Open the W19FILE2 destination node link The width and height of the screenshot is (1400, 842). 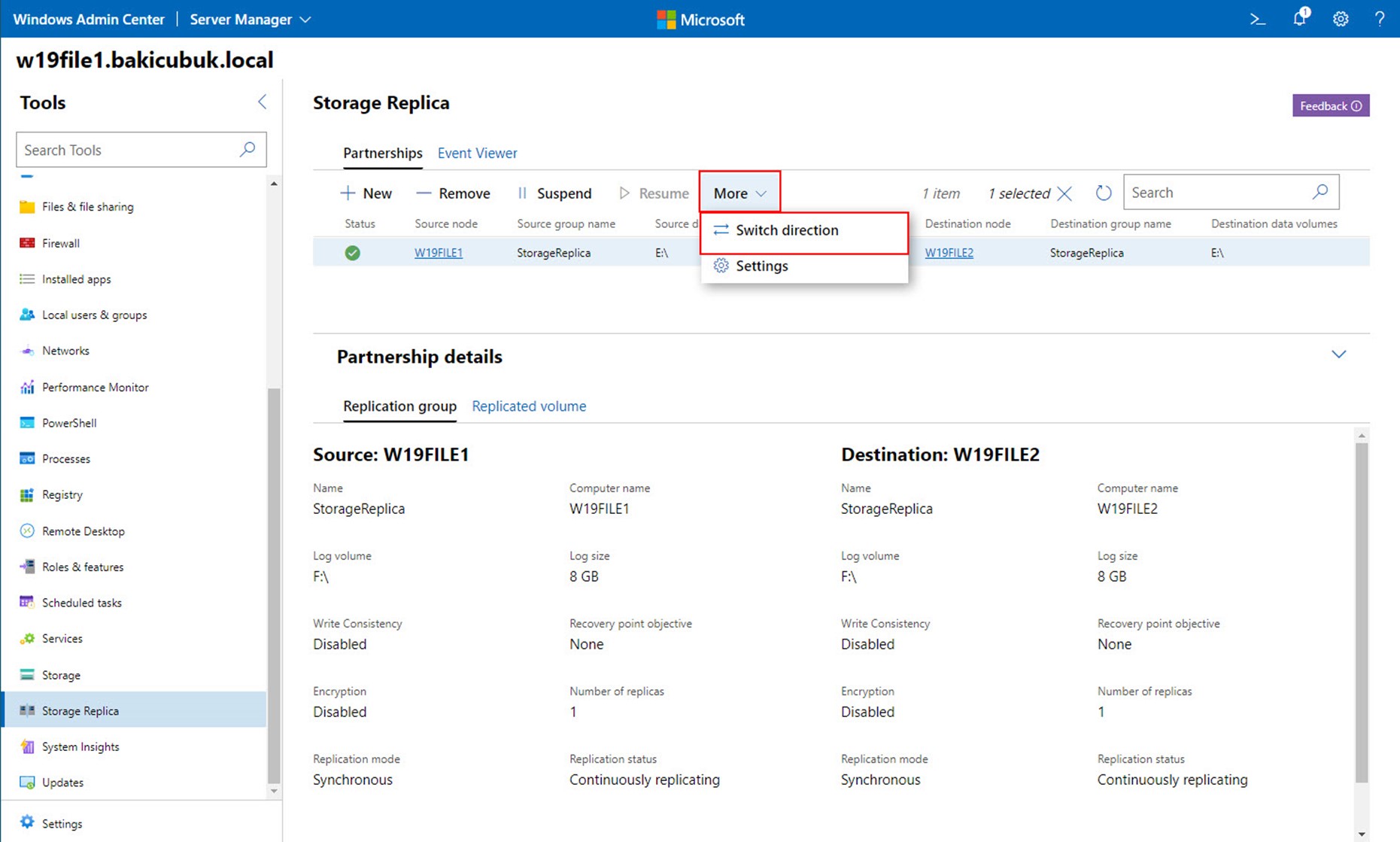pos(949,253)
